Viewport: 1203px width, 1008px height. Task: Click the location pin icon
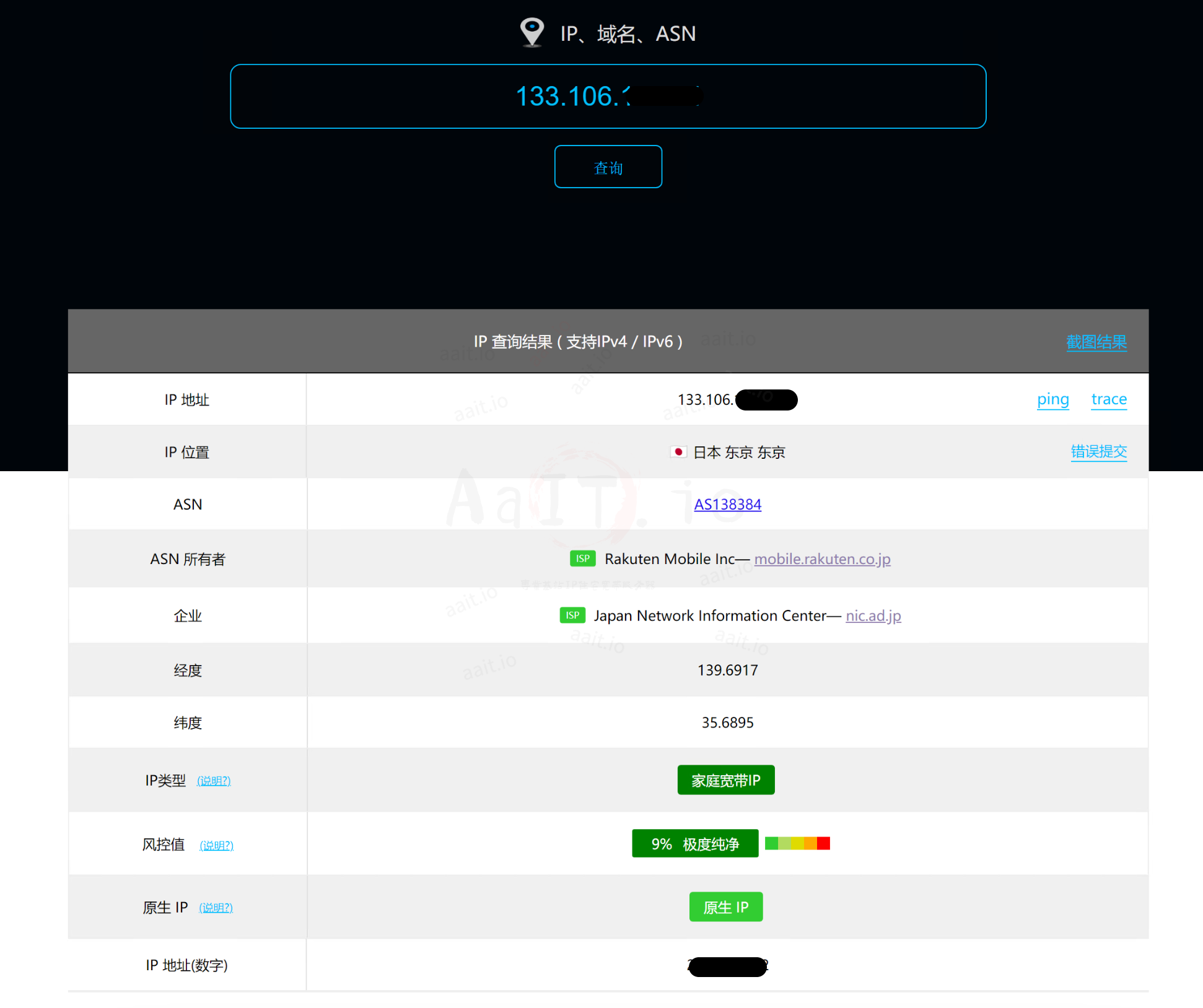click(x=532, y=32)
